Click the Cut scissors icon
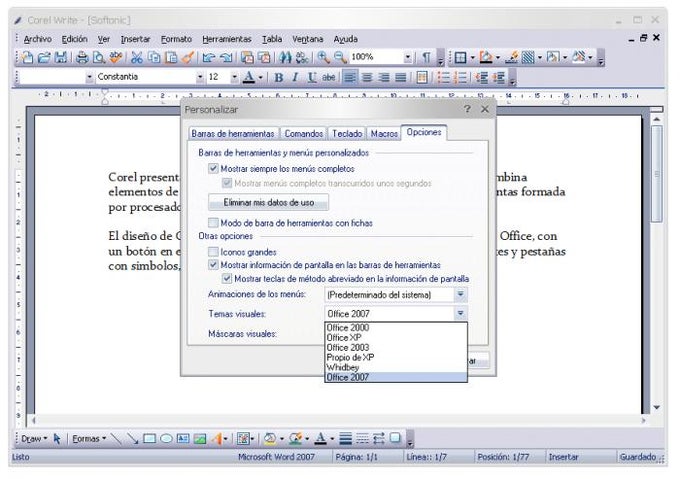 click(x=137, y=57)
